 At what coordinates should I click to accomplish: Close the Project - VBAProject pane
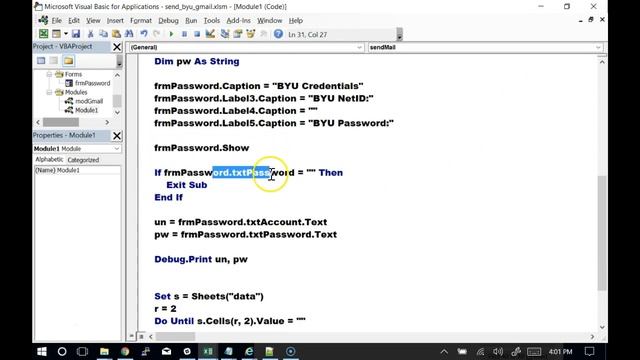(x=117, y=47)
